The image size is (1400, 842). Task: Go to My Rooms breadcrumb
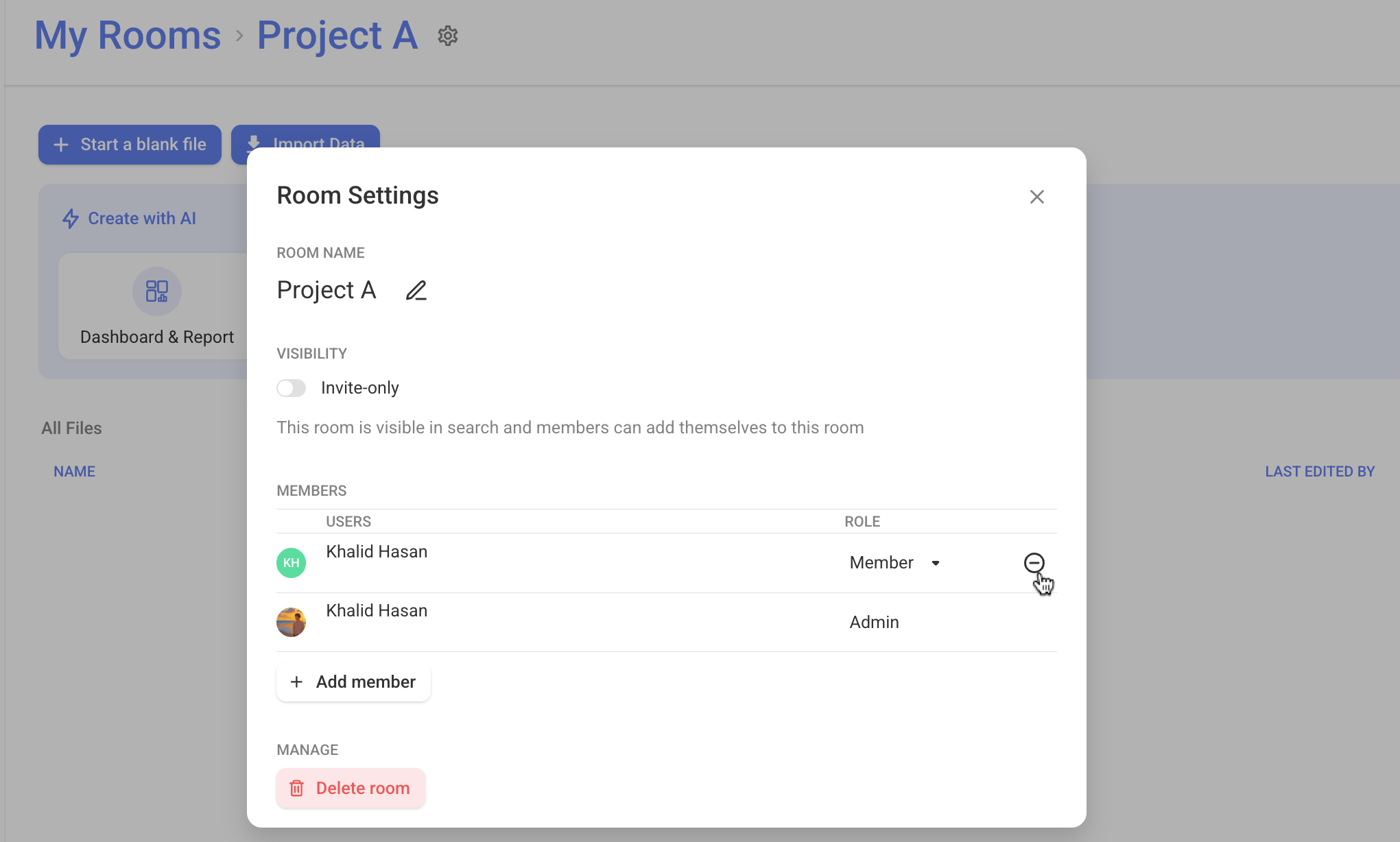pos(128,35)
